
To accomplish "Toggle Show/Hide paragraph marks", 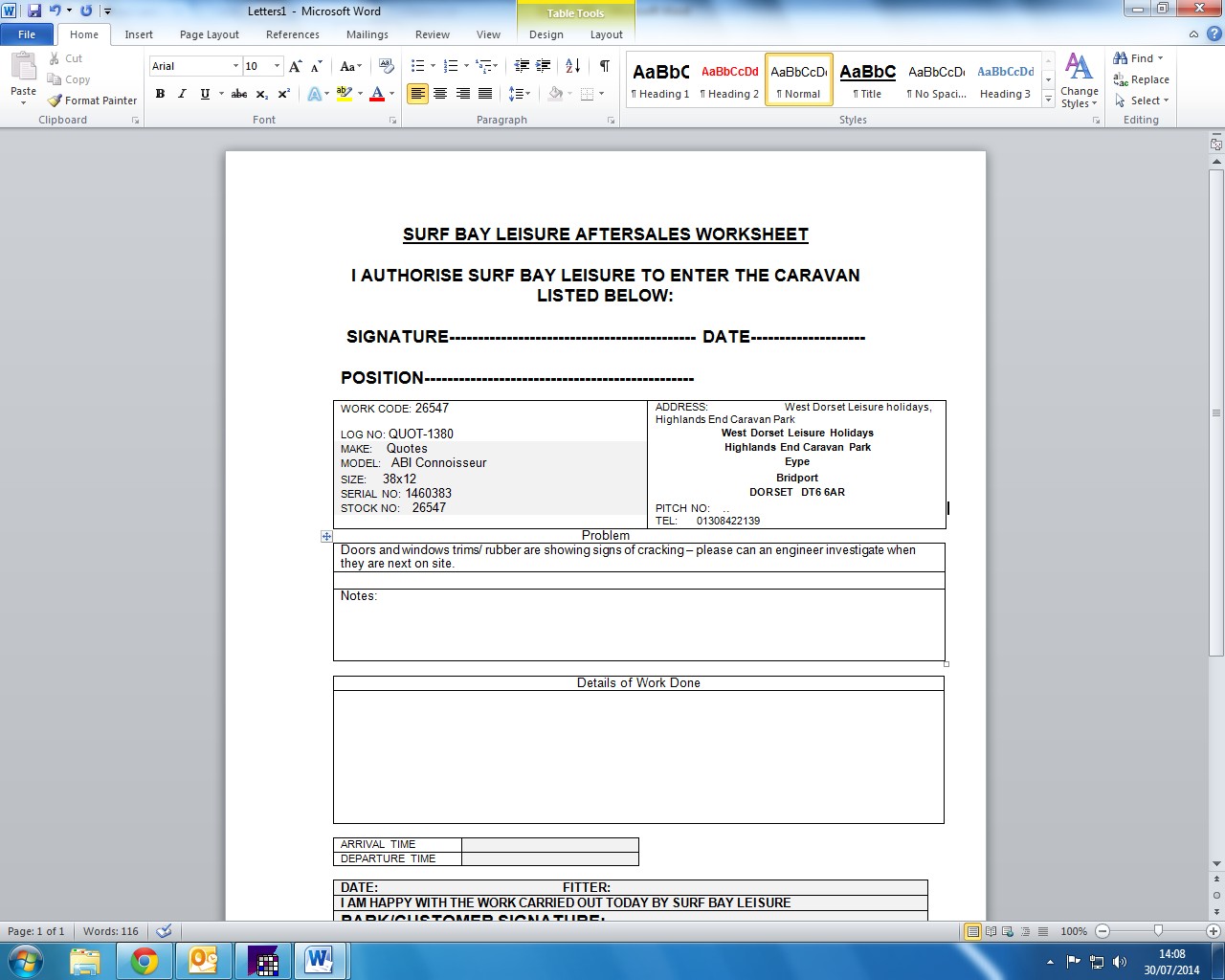I will [605, 66].
